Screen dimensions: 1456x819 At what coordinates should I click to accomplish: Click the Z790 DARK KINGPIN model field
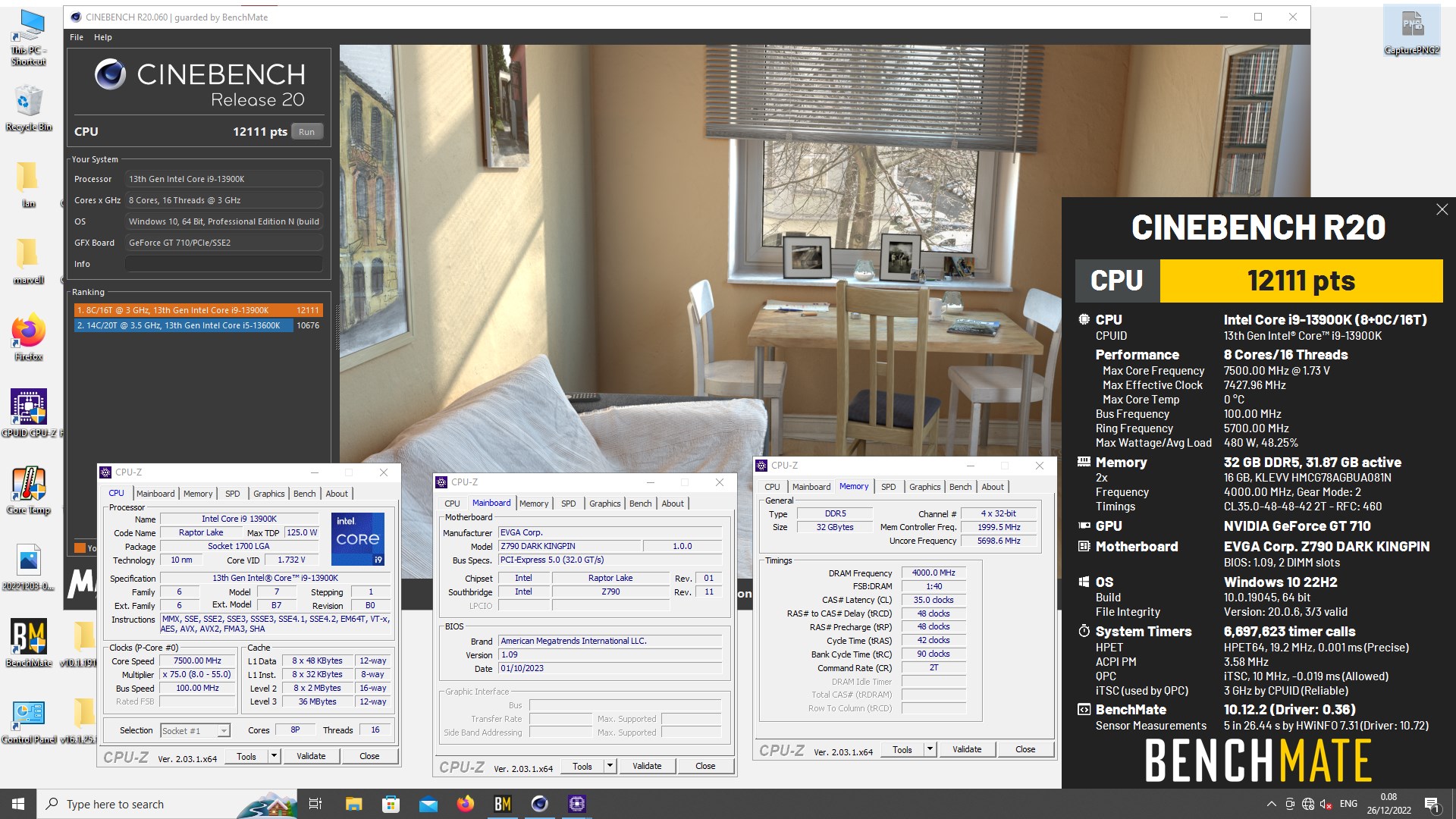570,546
